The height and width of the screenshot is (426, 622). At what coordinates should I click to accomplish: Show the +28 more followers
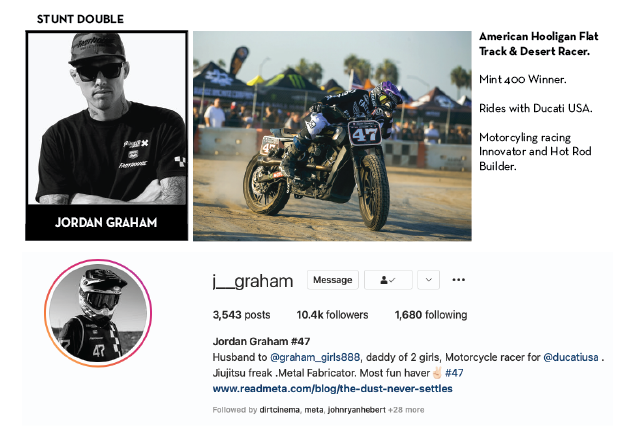(406, 410)
